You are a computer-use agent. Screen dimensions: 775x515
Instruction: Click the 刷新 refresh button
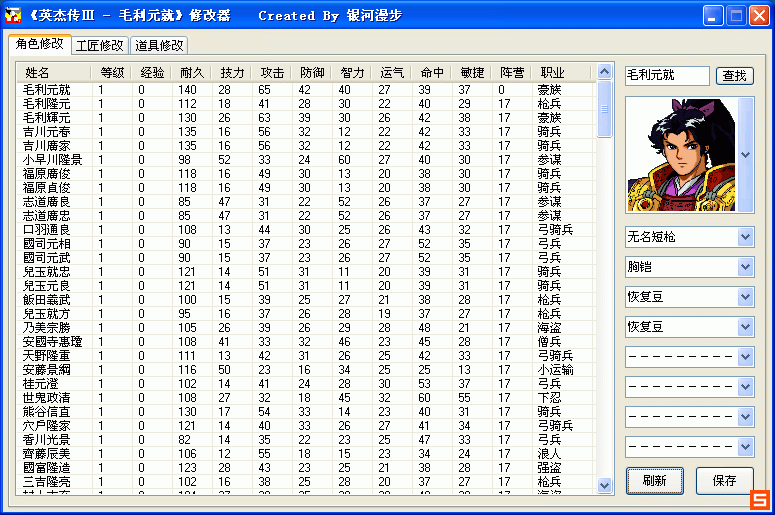click(x=655, y=480)
